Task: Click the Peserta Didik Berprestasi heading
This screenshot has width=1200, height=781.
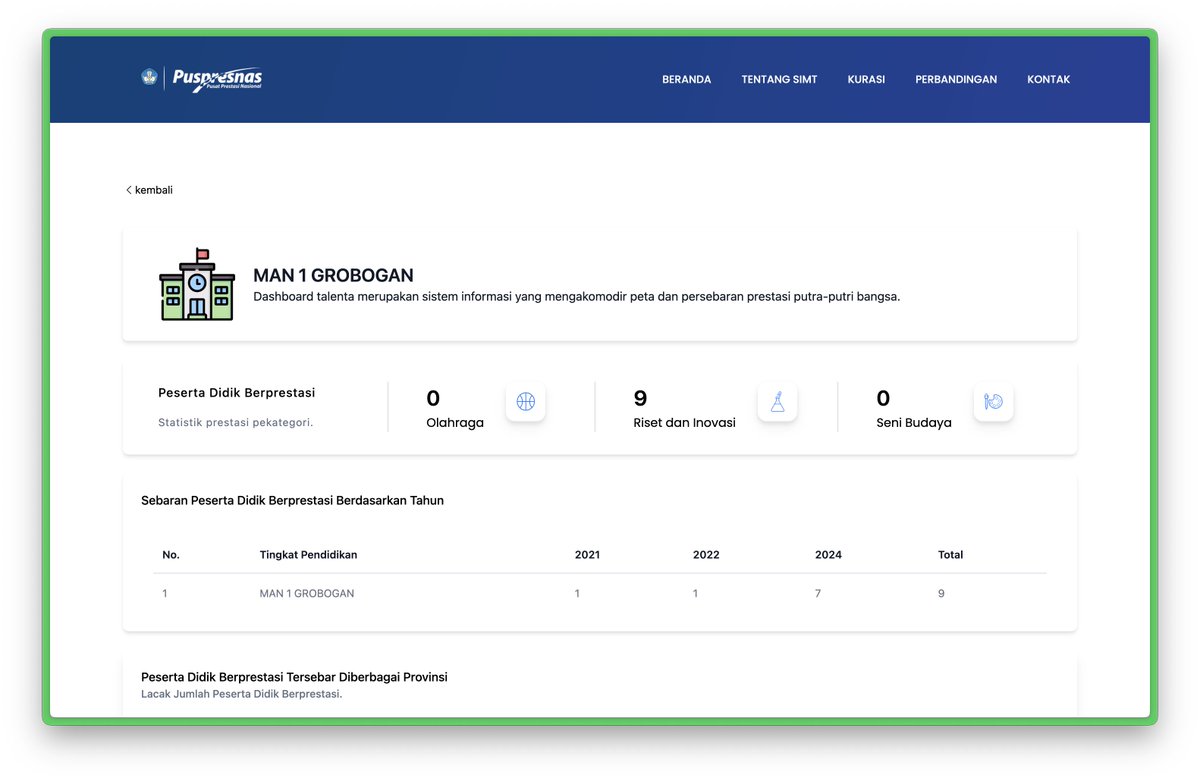Action: 237,393
